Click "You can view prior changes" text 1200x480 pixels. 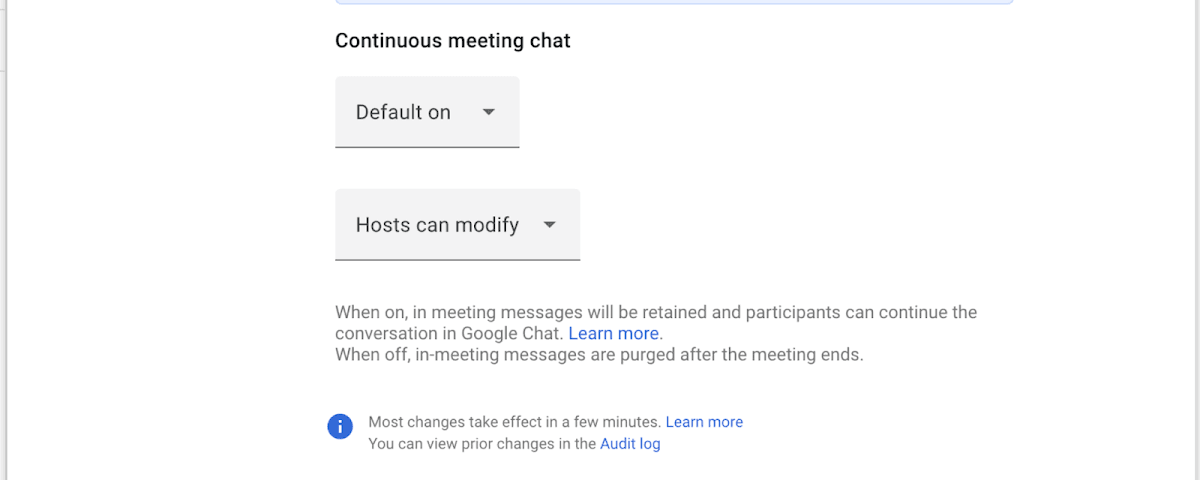coord(482,444)
